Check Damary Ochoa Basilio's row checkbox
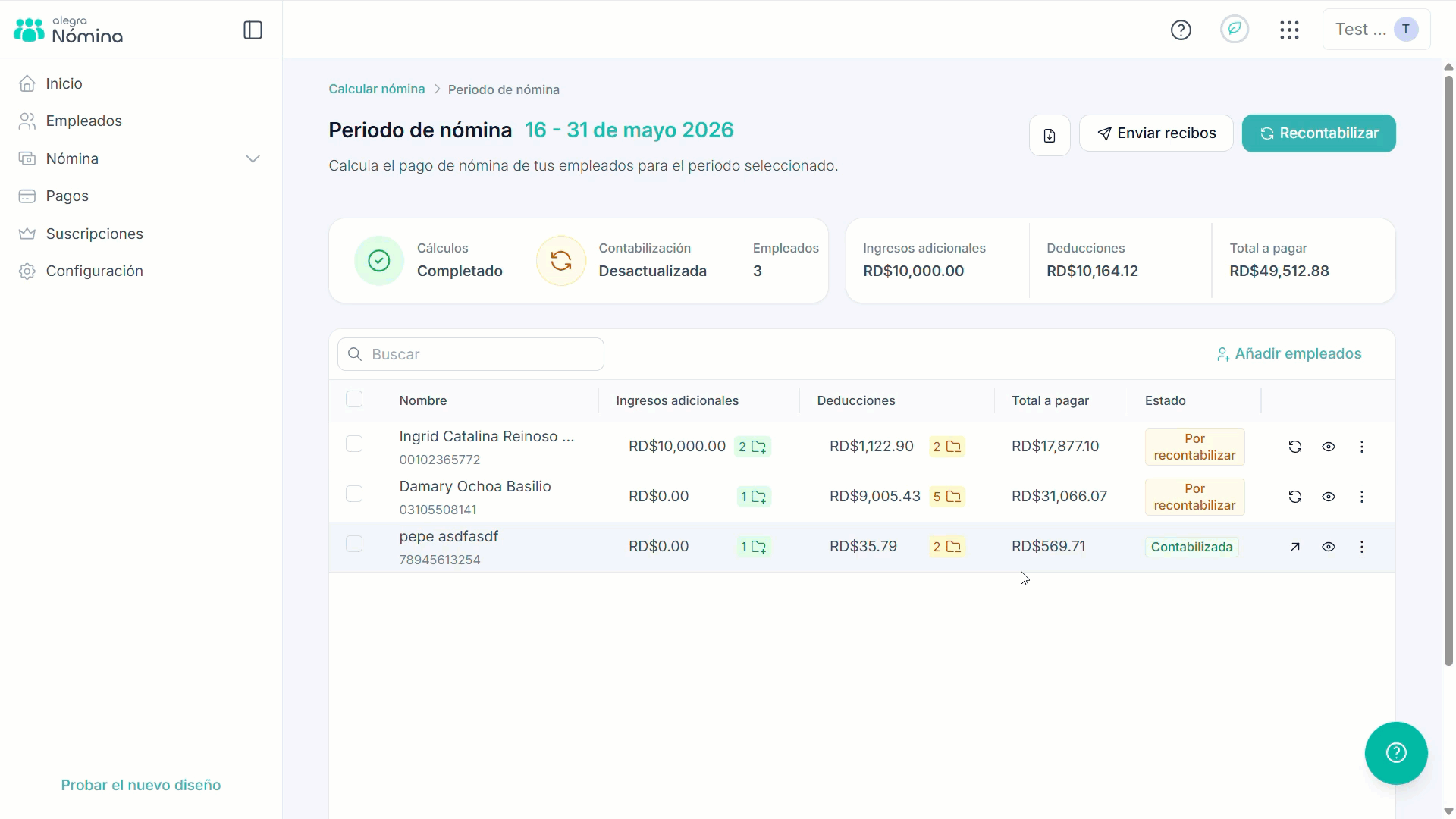 [x=354, y=494]
